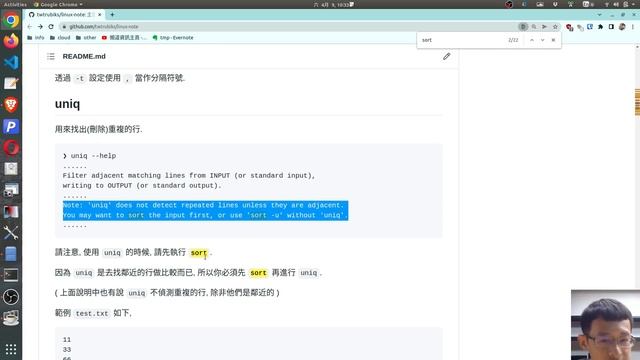This screenshot has height=360, width=640.
Task: Open the README outline list icon
Action: tap(51, 56)
